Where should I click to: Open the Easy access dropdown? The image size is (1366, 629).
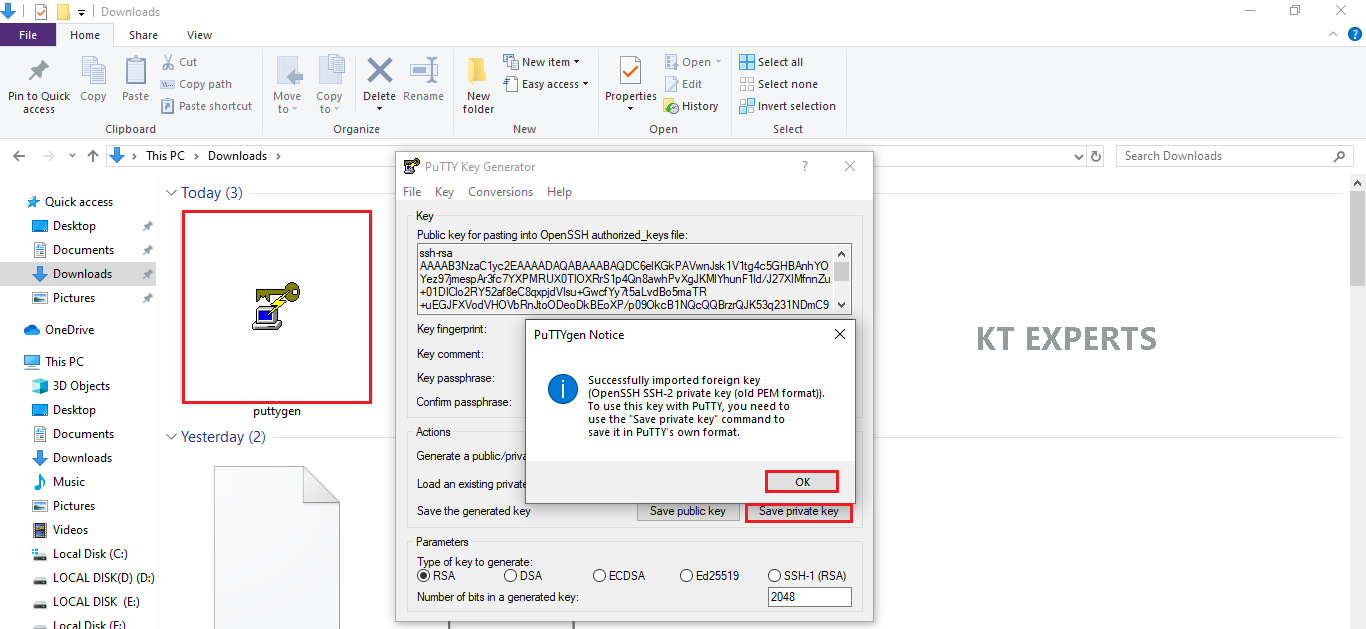click(x=546, y=84)
